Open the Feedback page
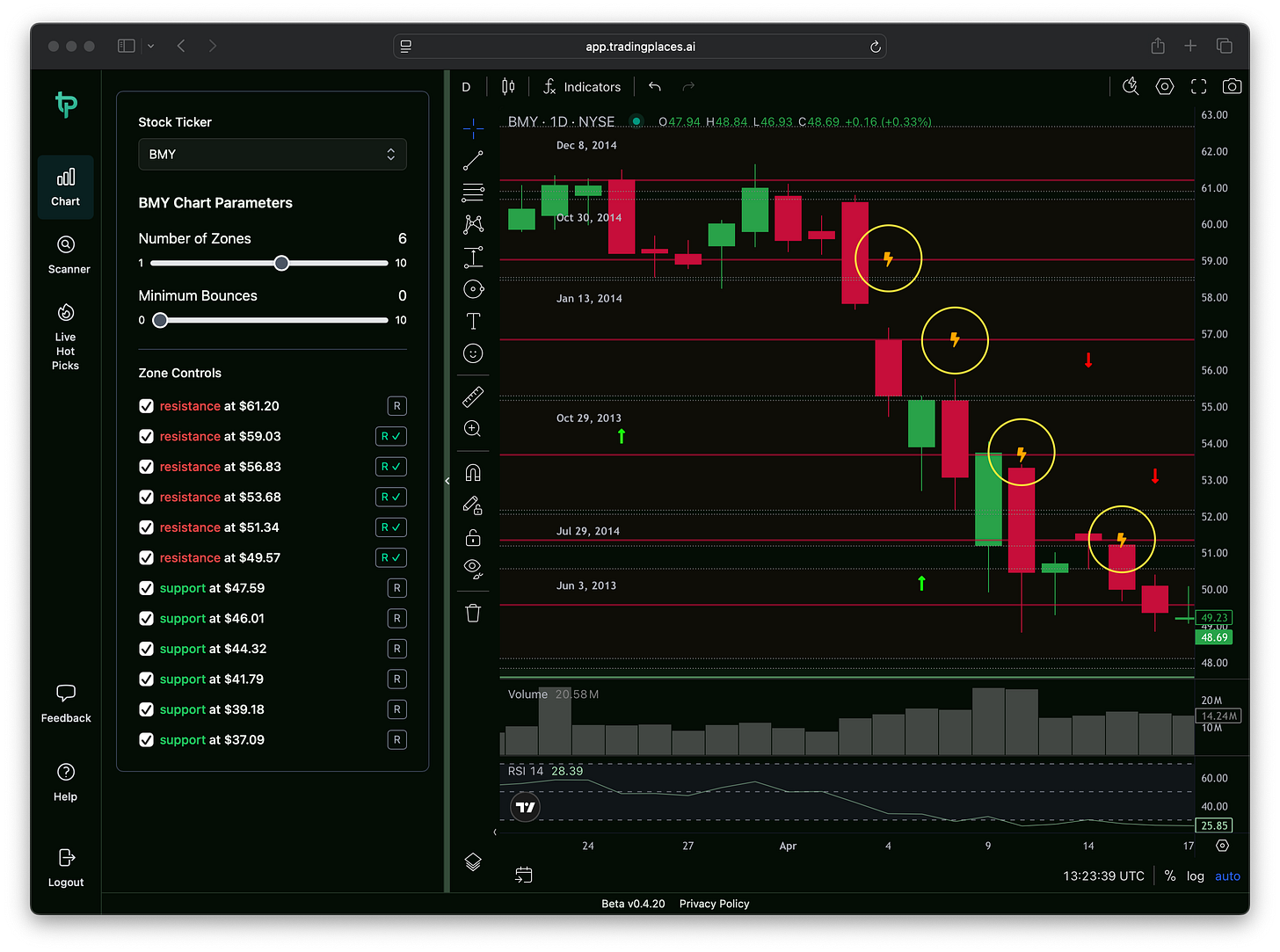1280x952 pixels. click(66, 704)
